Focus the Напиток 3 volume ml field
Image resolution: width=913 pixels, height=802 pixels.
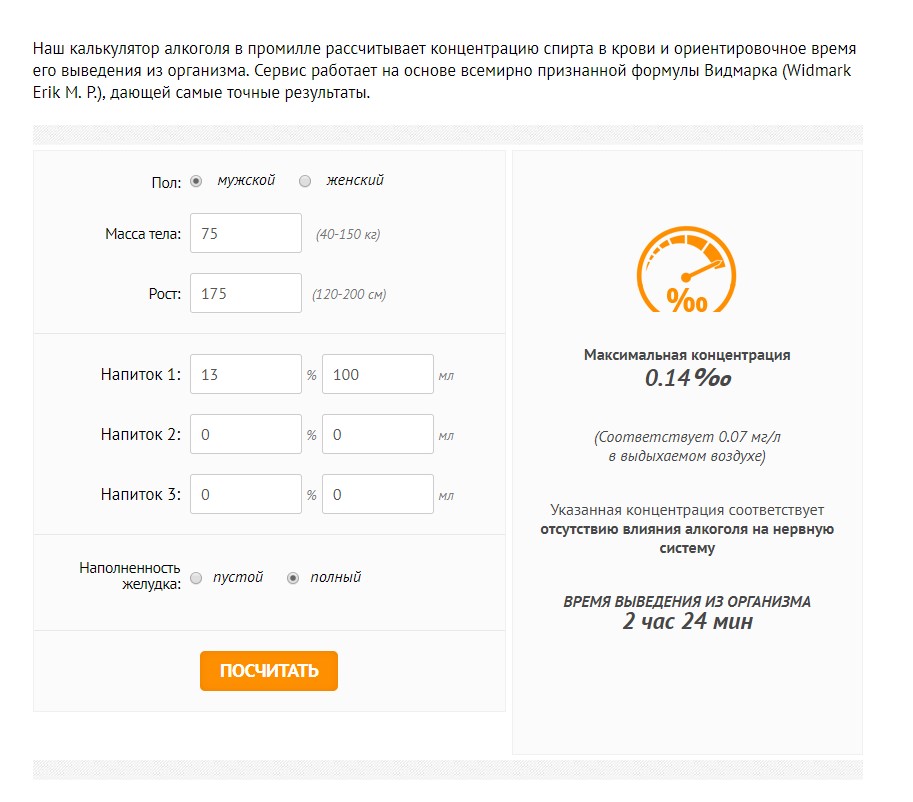(x=378, y=494)
